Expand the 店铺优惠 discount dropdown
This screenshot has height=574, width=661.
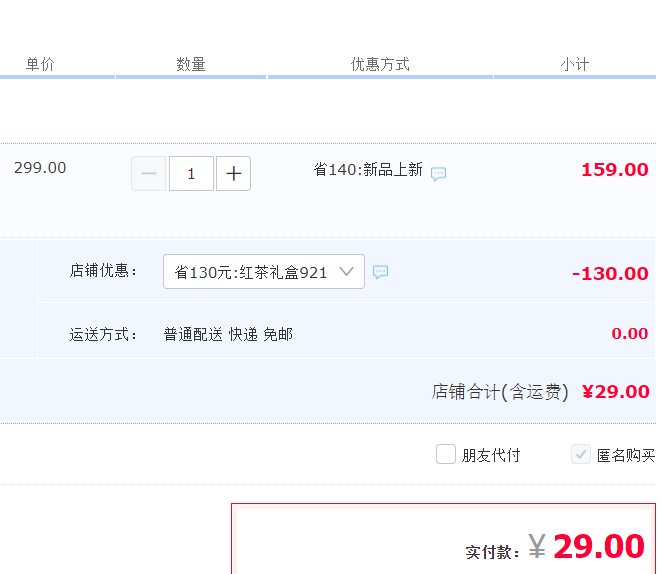[x=264, y=271]
